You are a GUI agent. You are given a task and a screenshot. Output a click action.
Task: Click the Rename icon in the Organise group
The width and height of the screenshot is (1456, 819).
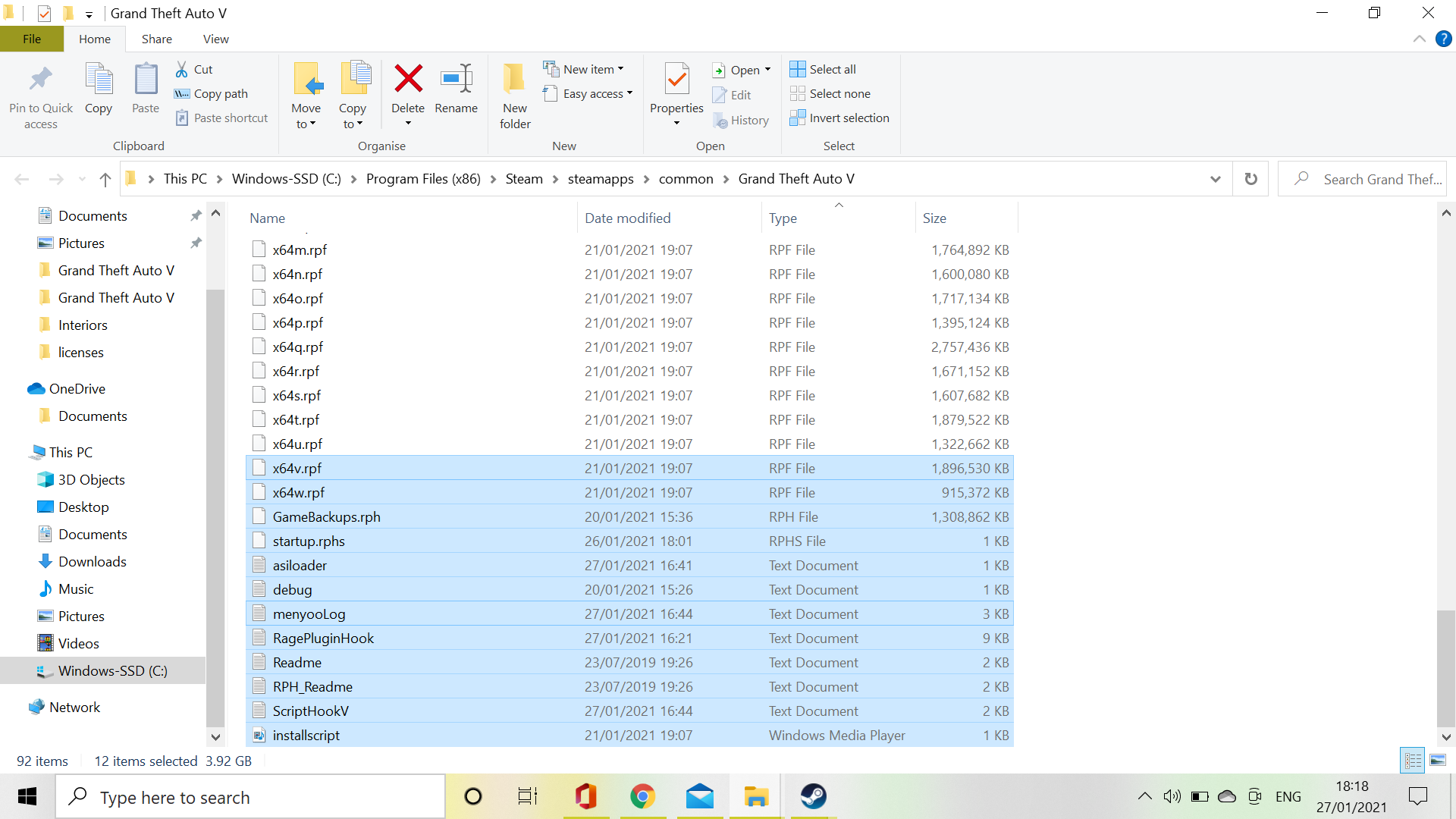click(x=456, y=79)
